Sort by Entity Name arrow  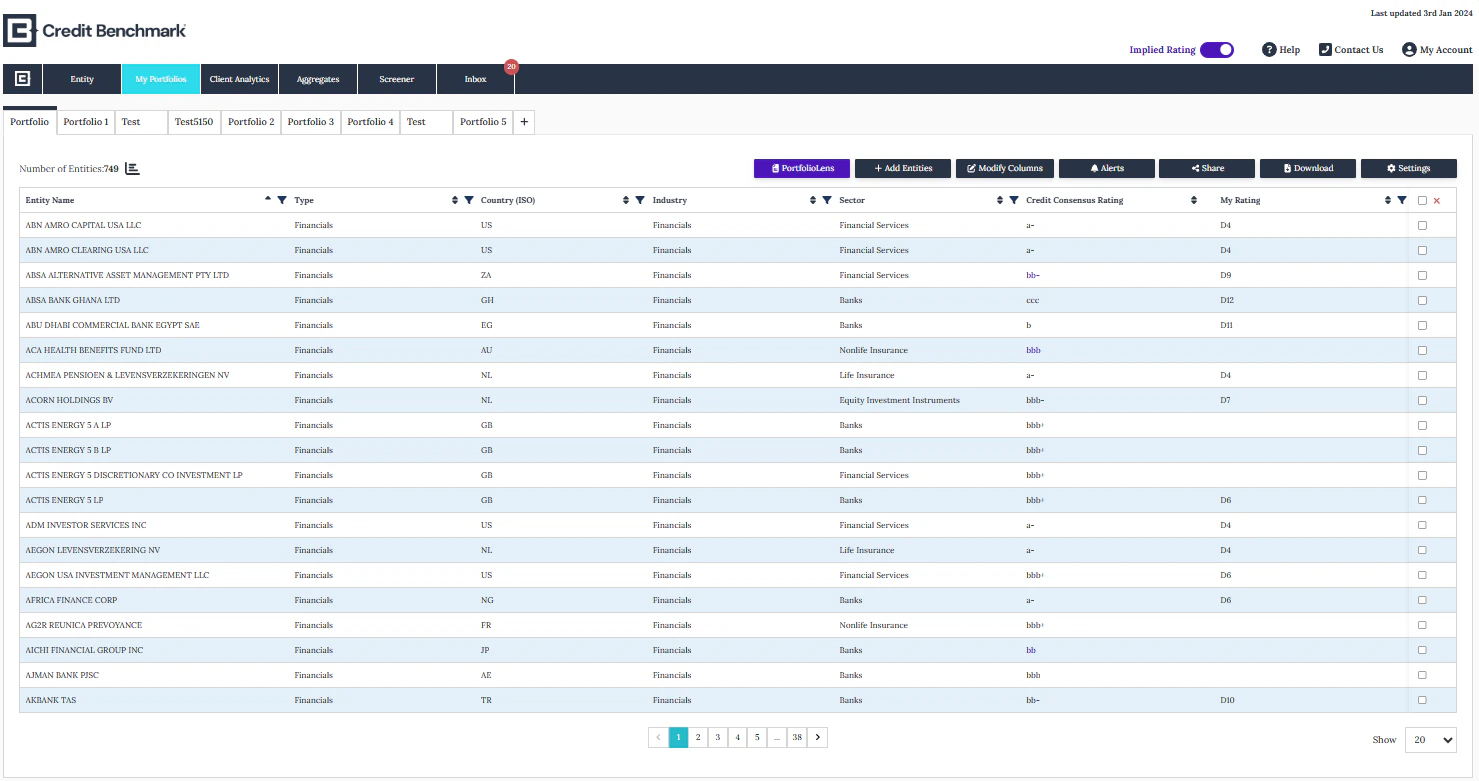(268, 199)
